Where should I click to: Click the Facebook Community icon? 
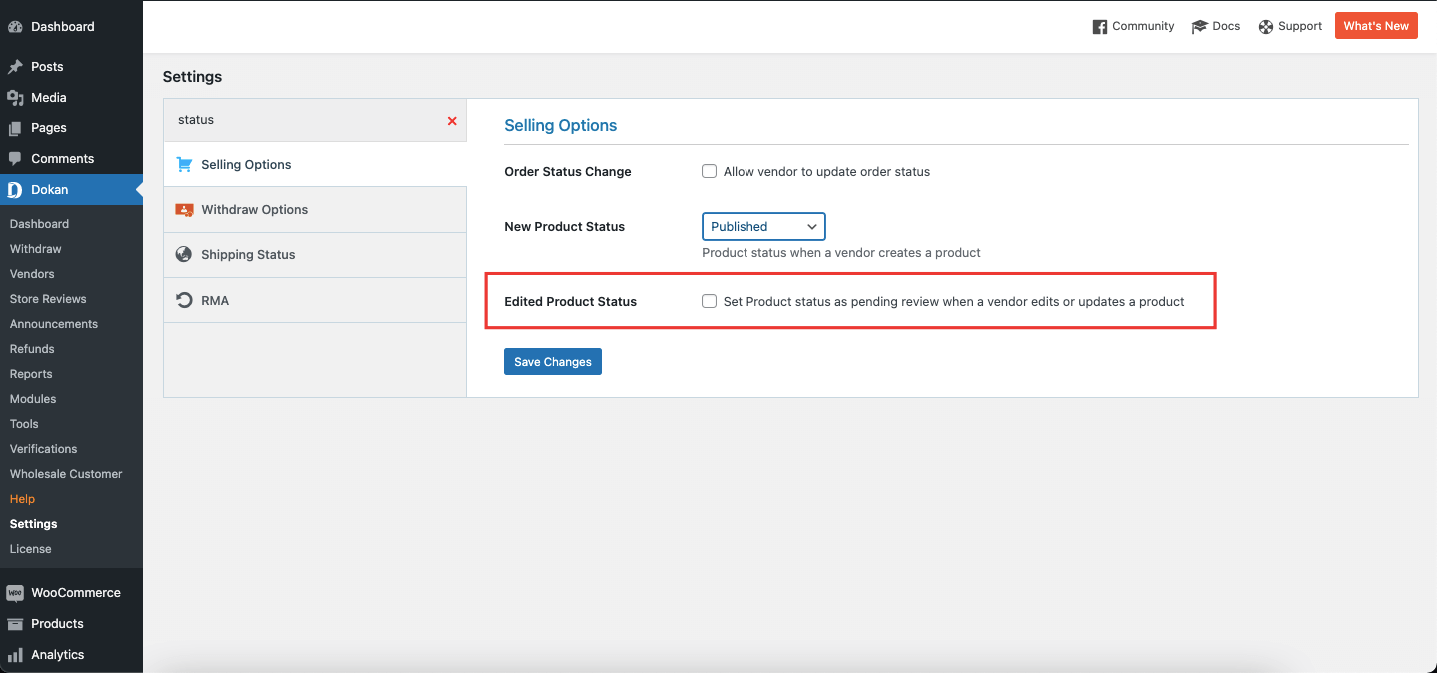click(1100, 27)
